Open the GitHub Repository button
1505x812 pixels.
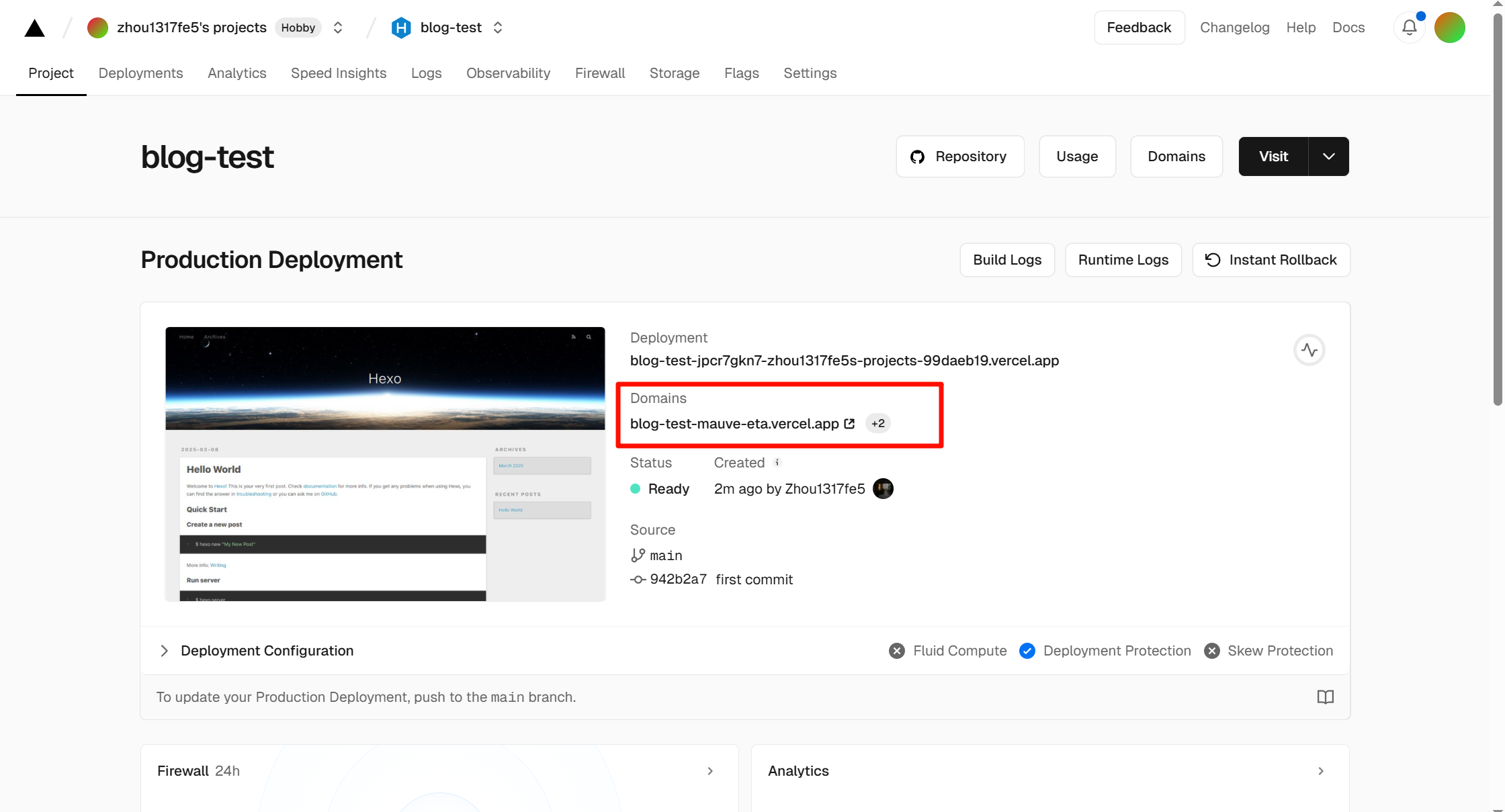pyautogui.click(x=960, y=156)
